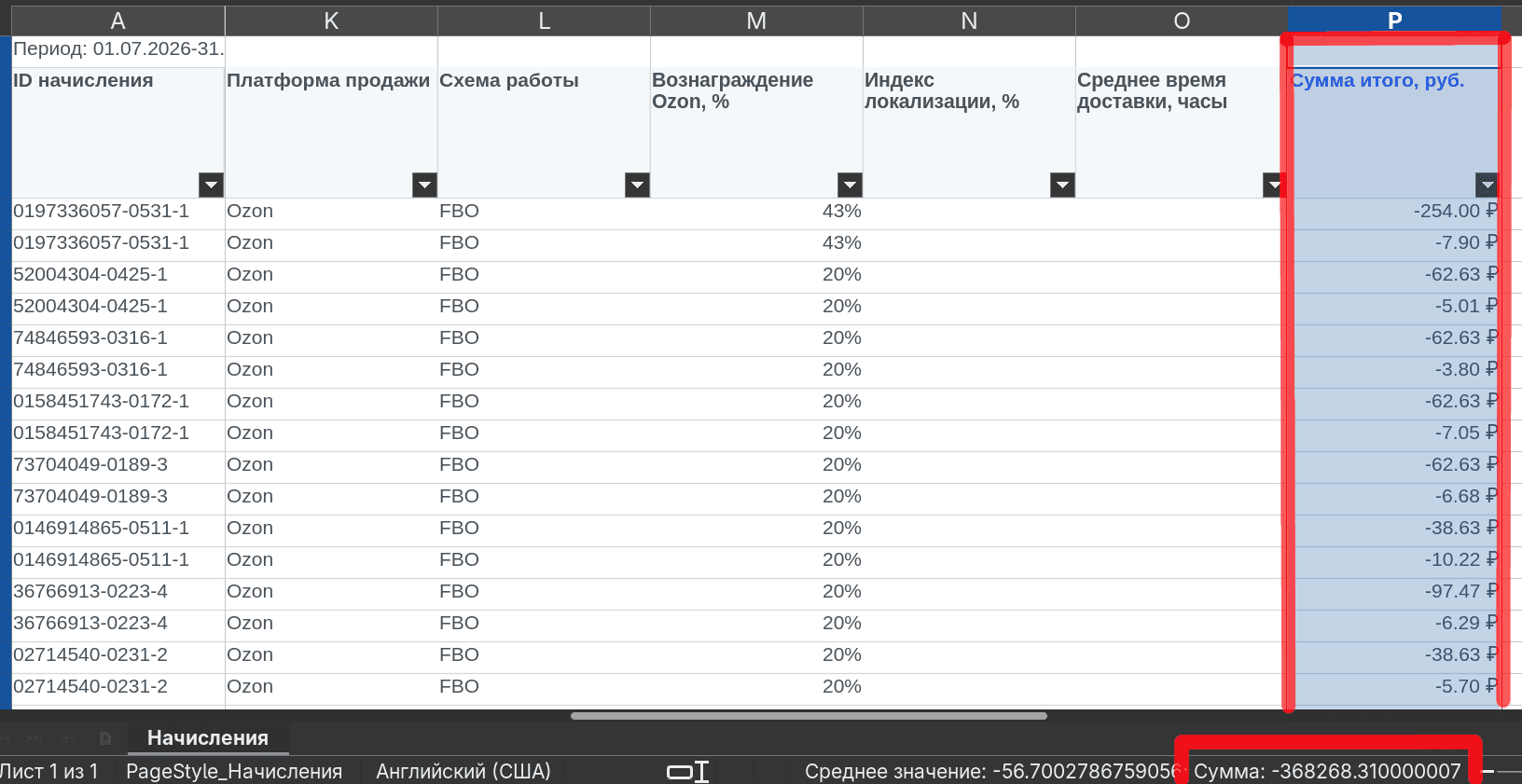Viewport: 1522px width, 784px height.
Task: Click the Сумма value in status bar
Action: pos(1327,772)
